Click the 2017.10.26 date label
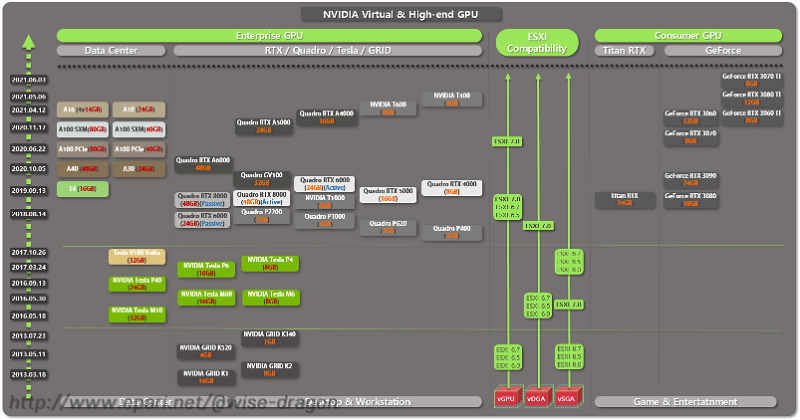Viewport: 800px width, 420px height. pyautogui.click(x=29, y=252)
